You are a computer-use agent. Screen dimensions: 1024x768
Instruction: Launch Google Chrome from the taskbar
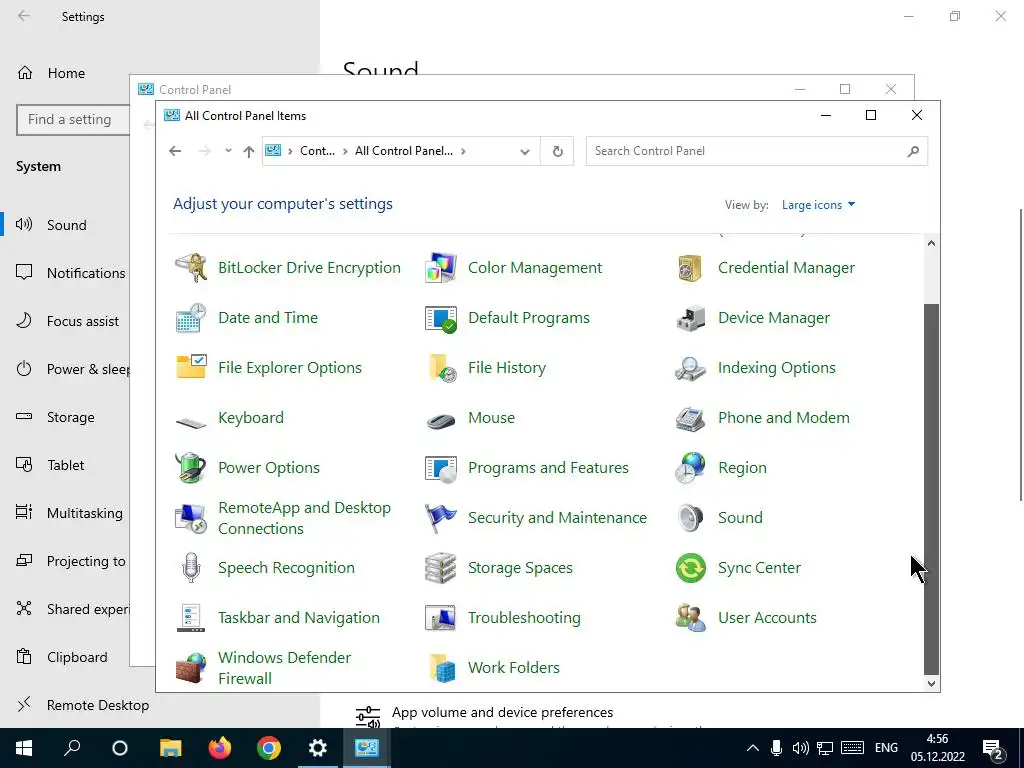(x=268, y=748)
